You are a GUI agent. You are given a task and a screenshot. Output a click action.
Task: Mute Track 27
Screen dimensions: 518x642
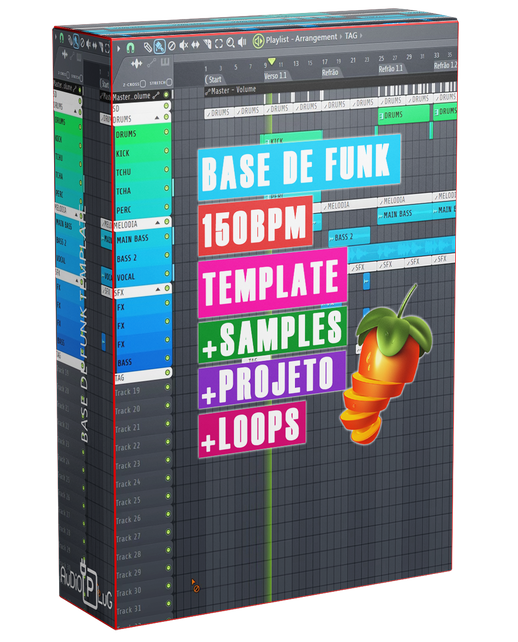pyautogui.click(x=168, y=532)
